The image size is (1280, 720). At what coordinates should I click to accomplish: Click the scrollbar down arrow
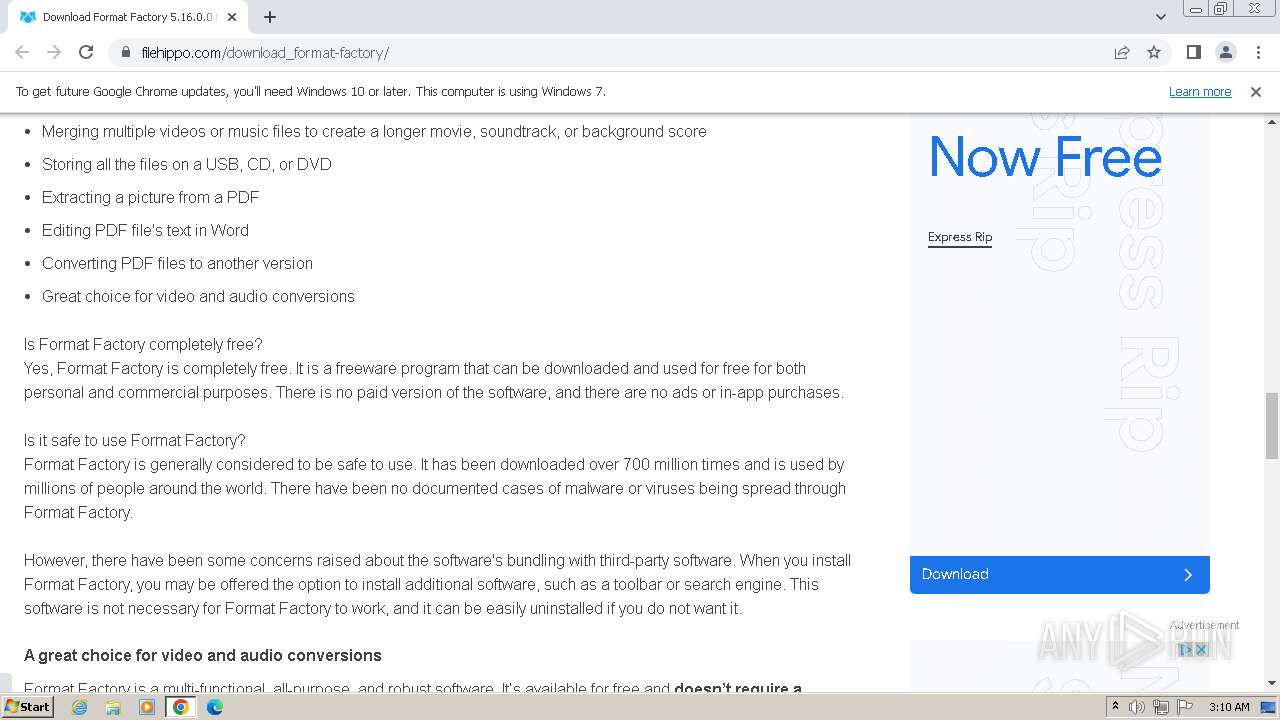[1272, 683]
